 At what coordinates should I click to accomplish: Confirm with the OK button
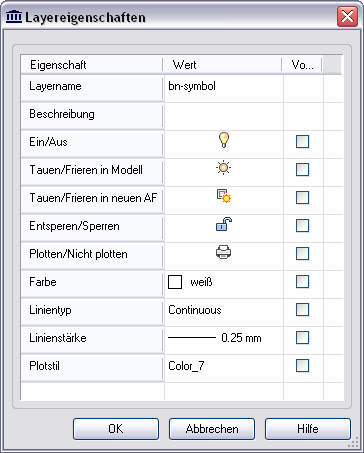pos(116,429)
